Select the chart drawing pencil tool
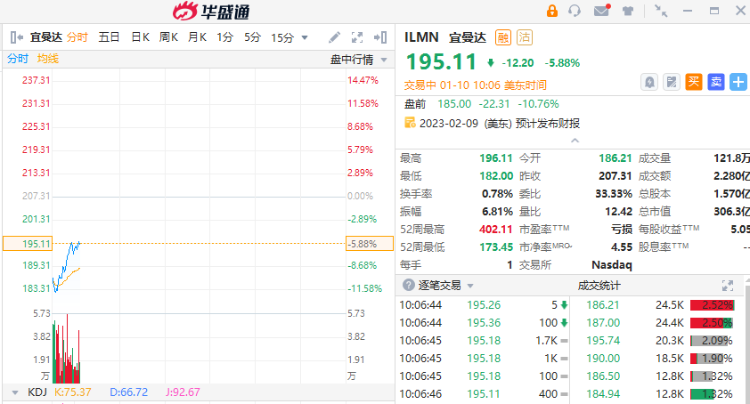The width and height of the screenshot is (750, 404). [334, 37]
